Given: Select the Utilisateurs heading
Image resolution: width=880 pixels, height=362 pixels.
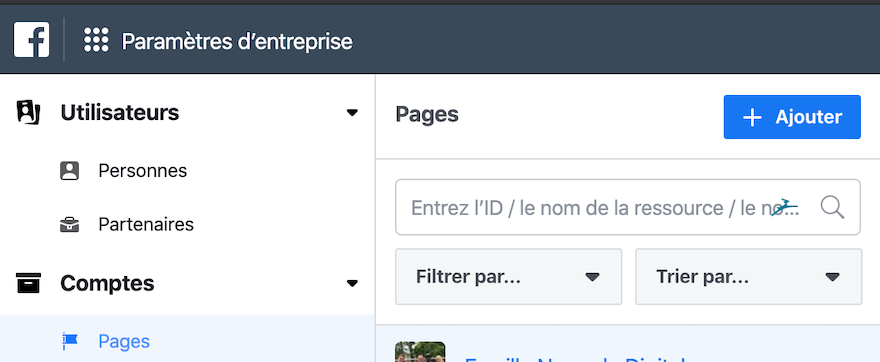Looking at the screenshot, I should click(x=120, y=113).
